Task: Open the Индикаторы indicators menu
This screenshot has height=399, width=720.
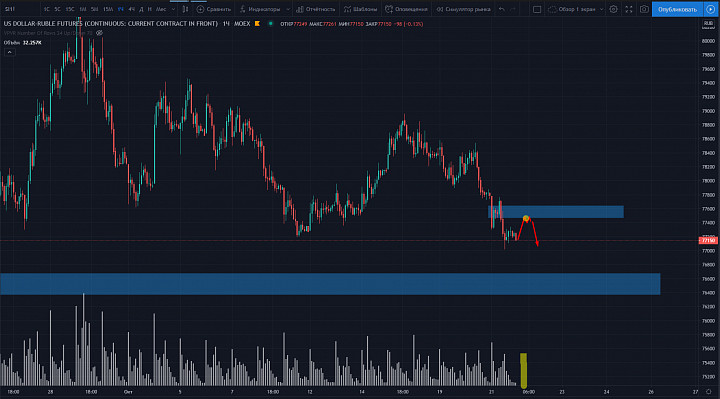Action: (x=260, y=9)
